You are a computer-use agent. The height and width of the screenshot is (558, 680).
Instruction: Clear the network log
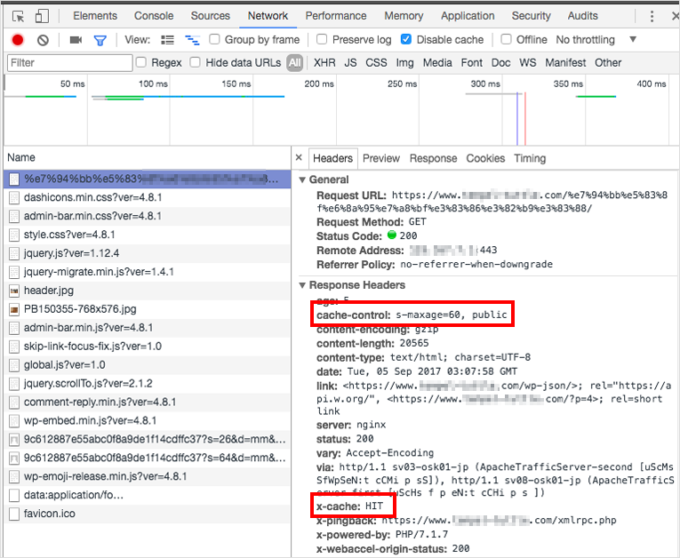(x=42, y=40)
